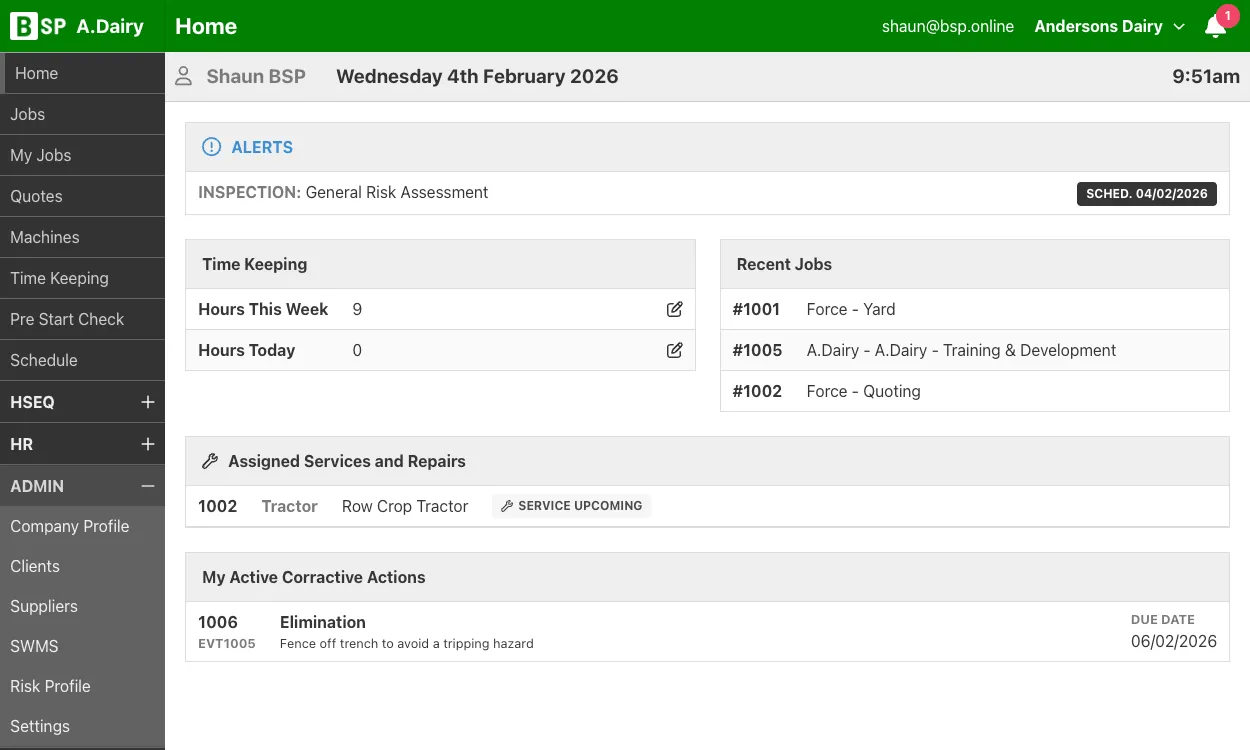Viewport: 1250px width, 750px height.
Task: Expand the HSEQ section
Action: click(x=82, y=402)
